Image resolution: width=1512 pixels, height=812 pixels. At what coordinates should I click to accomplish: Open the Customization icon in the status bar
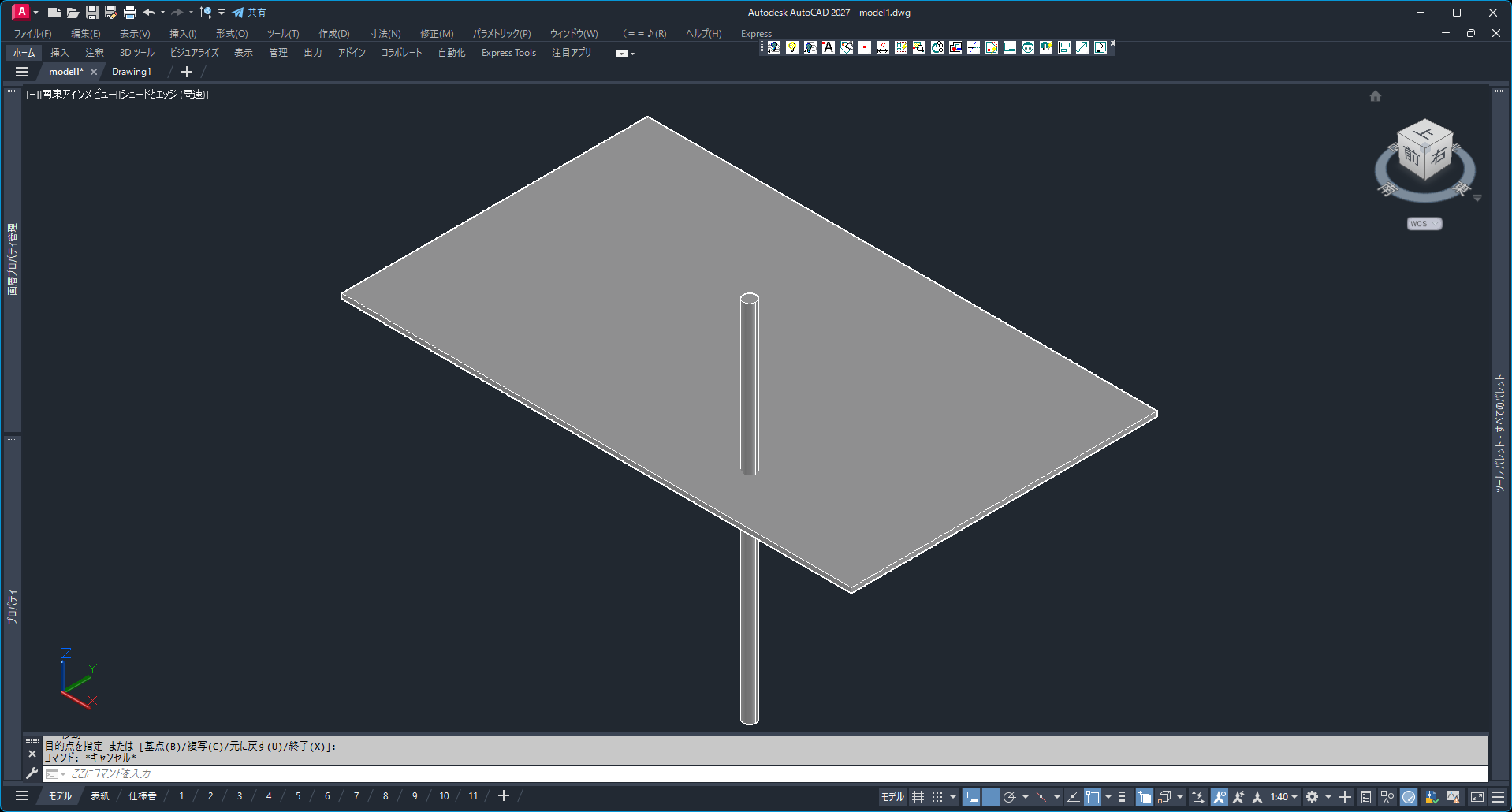point(1498,797)
